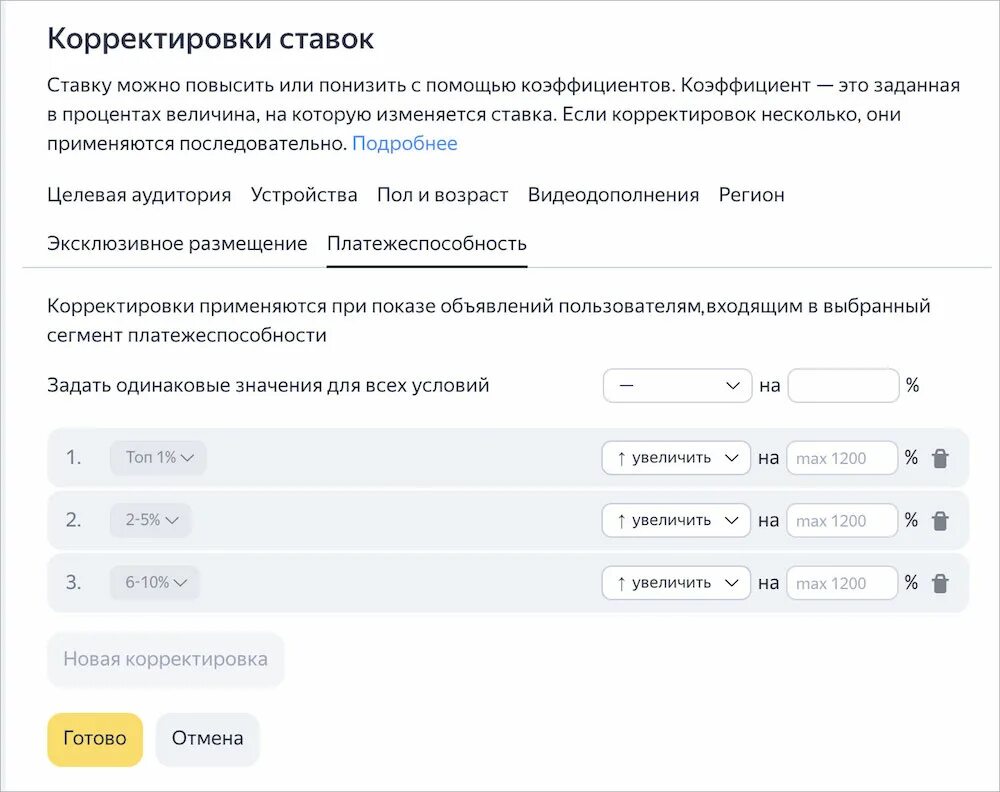Click trash icon for 2-5% row
1000x792 pixels.
click(940, 521)
